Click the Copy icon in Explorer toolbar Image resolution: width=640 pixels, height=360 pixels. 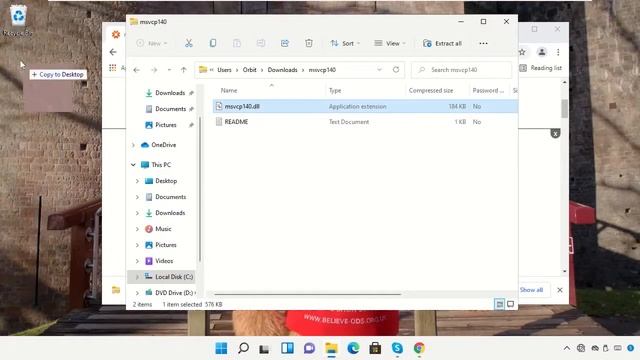(213, 43)
